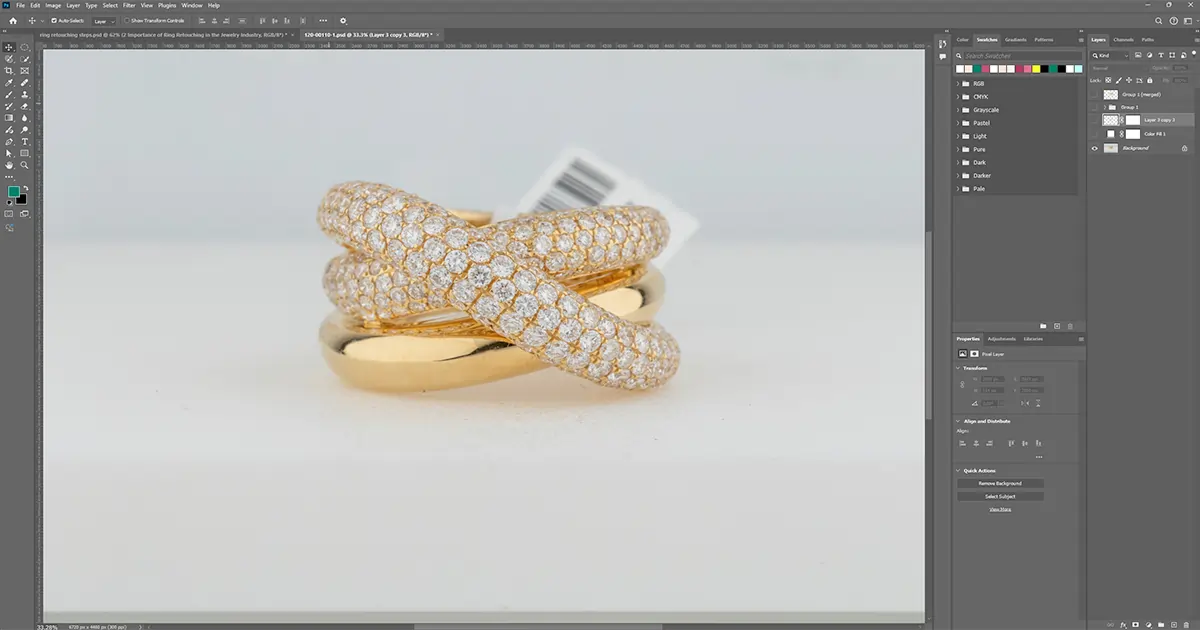Viewport: 1200px width, 630px height.
Task: Select the Eyedropper tool
Action: point(9,82)
